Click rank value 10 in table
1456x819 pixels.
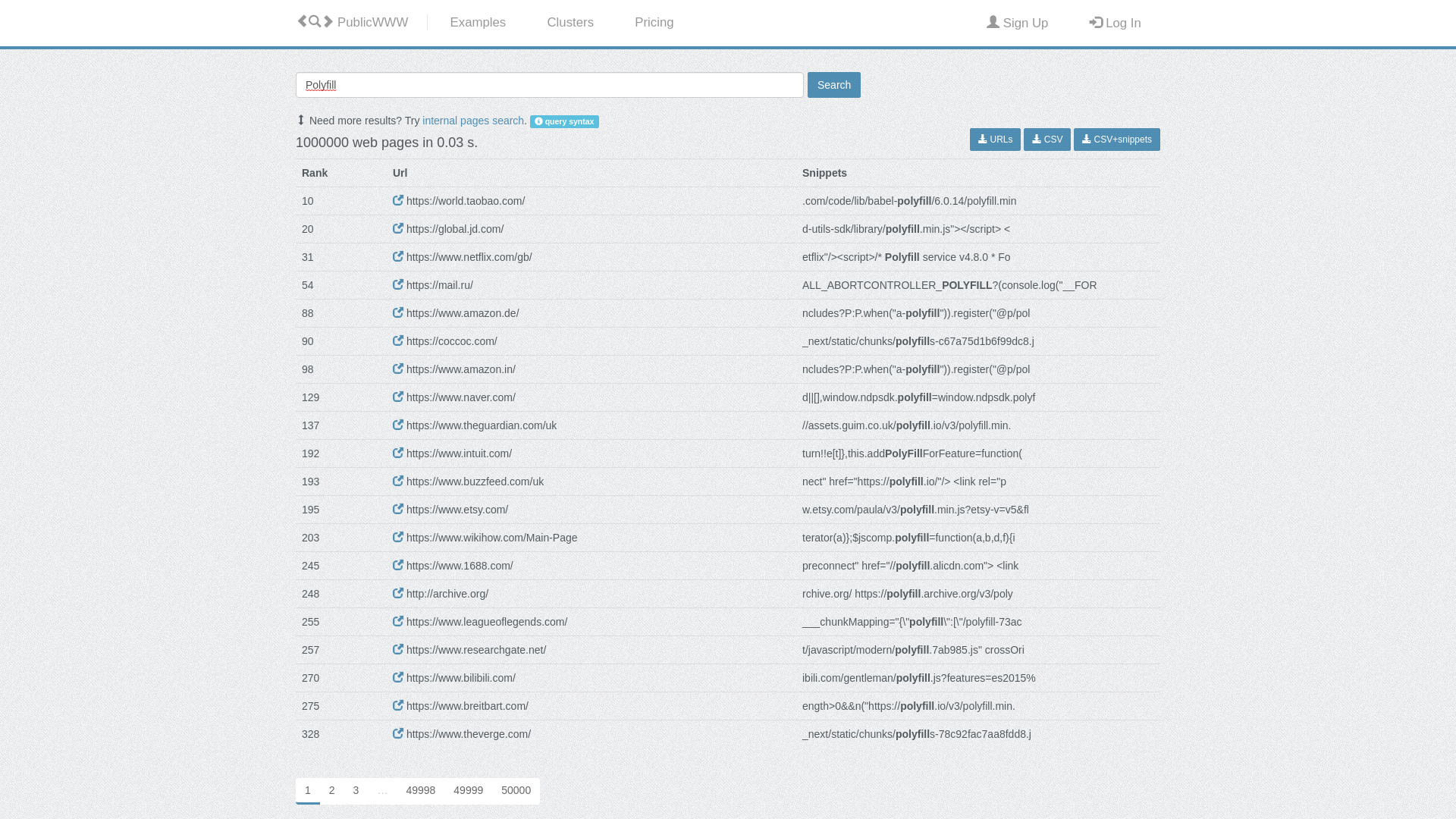pyautogui.click(x=308, y=201)
